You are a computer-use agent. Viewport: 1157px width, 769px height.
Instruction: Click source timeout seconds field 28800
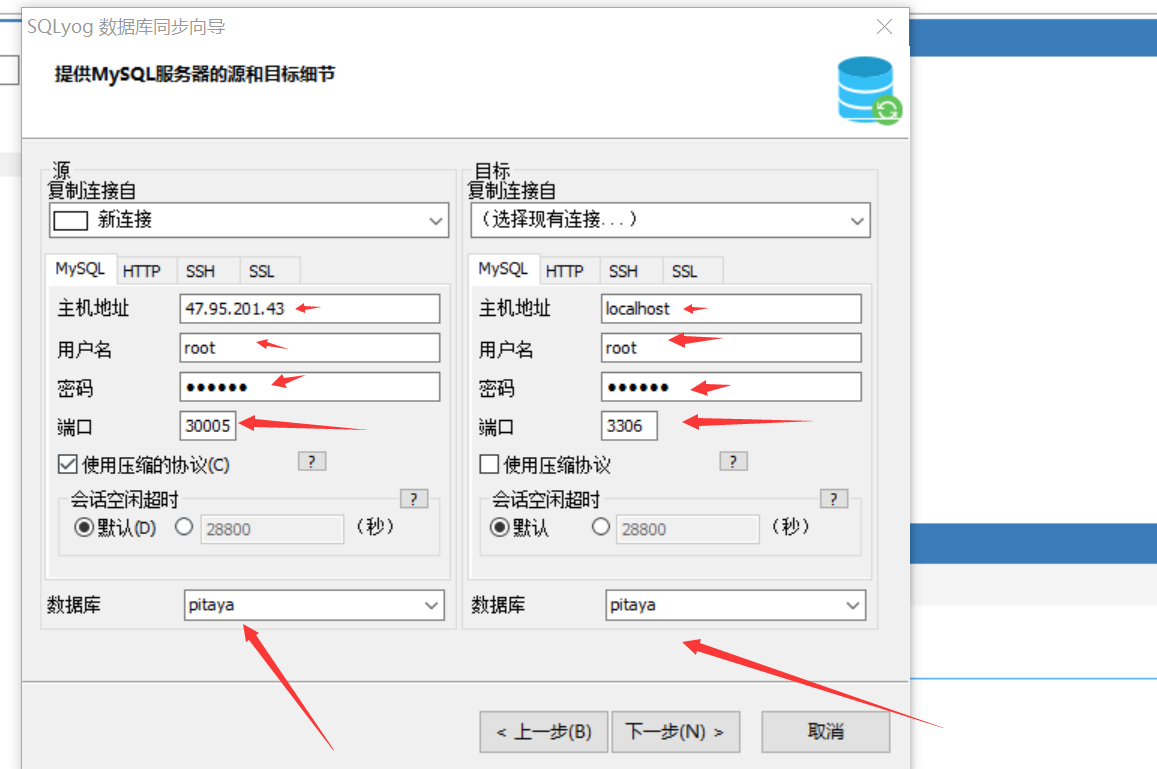272,529
